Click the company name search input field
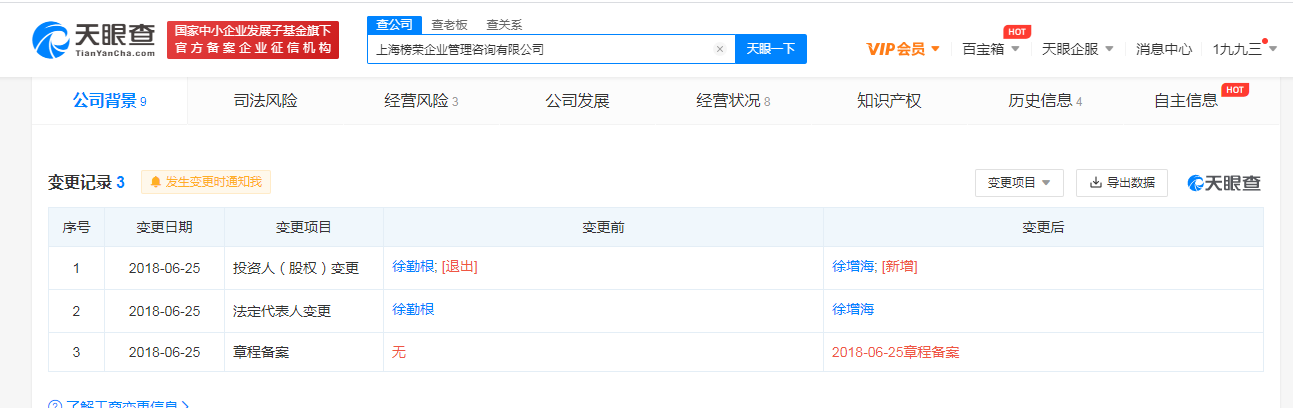 point(540,48)
